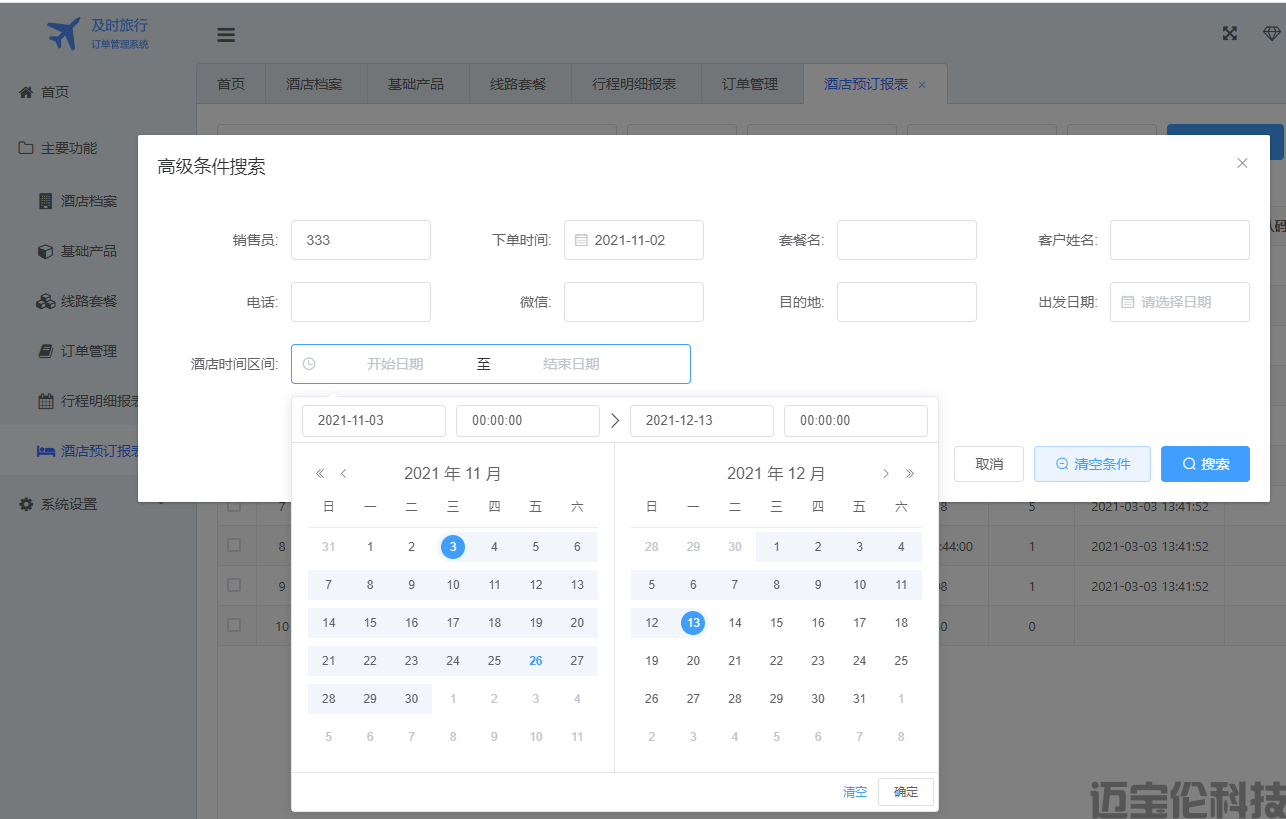Screen dimensions: 1286x819
Task: Switch to the 基础产品 tab
Action: pyautogui.click(x=416, y=84)
